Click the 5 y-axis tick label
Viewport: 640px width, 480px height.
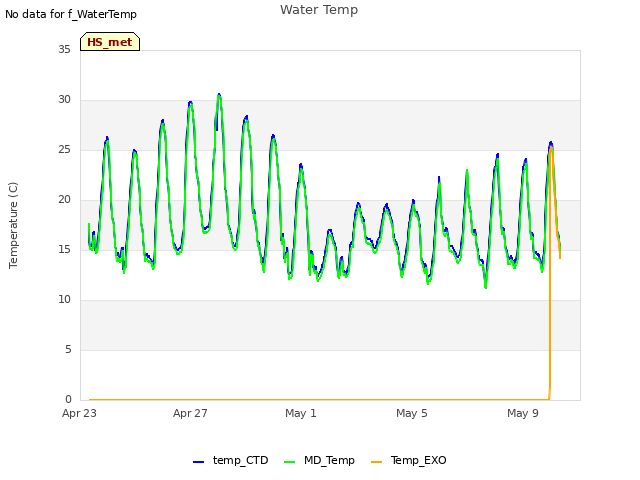pos(68,349)
